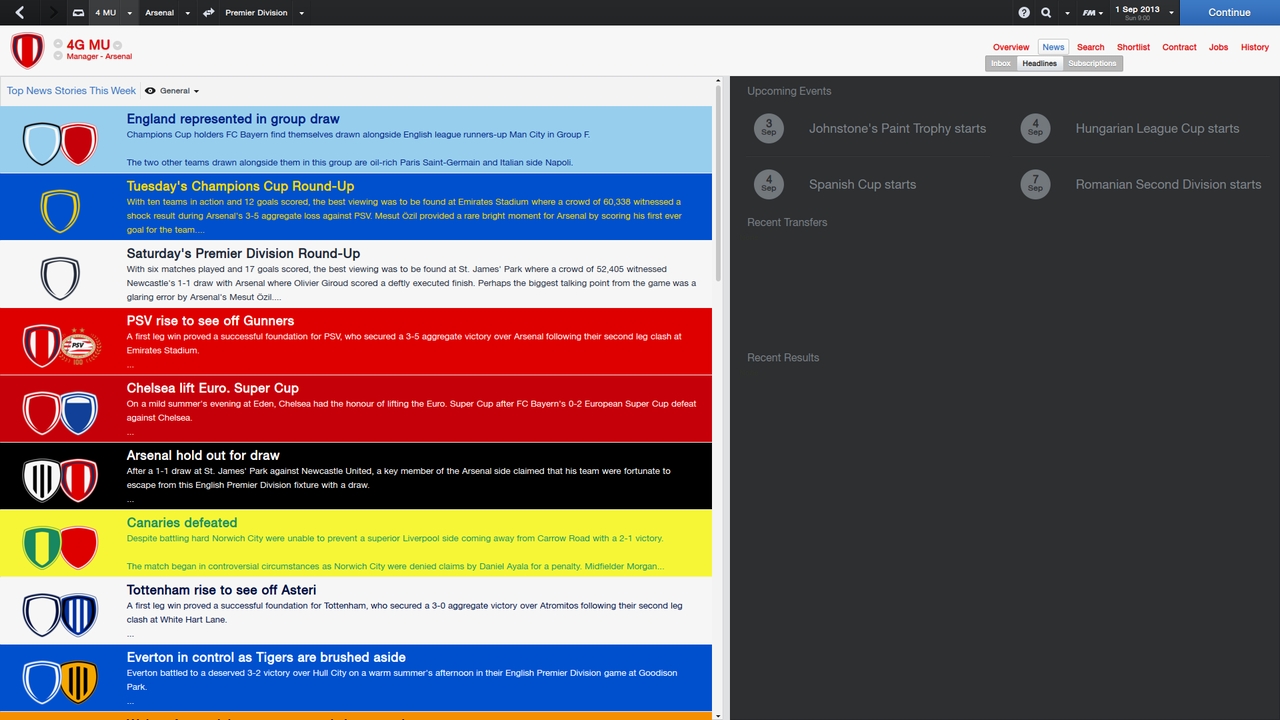Open the FM menu dropdown
Viewport: 1280px width, 720px height.
click(1092, 13)
